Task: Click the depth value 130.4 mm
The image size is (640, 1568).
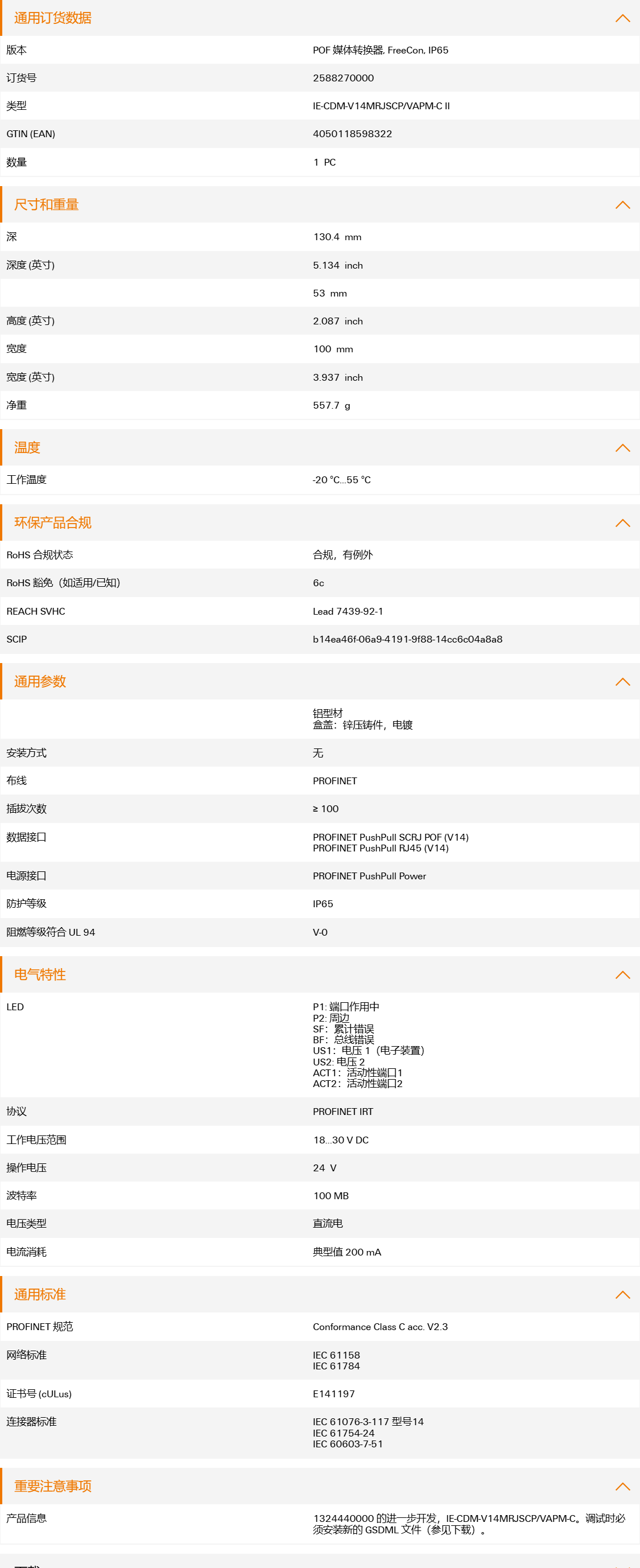Action: (x=337, y=237)
